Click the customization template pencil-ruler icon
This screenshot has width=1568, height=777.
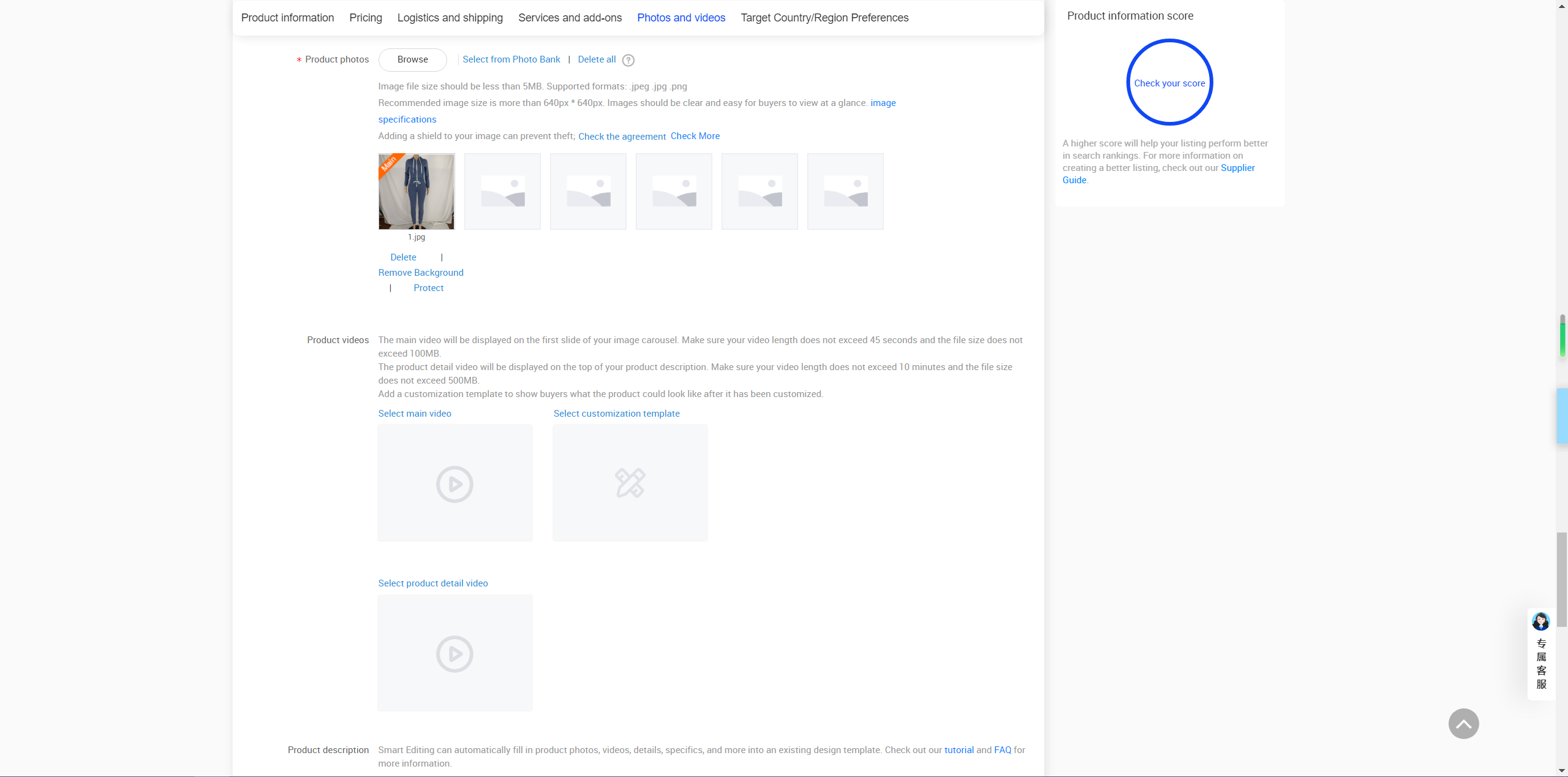click(x=630, y=483)
